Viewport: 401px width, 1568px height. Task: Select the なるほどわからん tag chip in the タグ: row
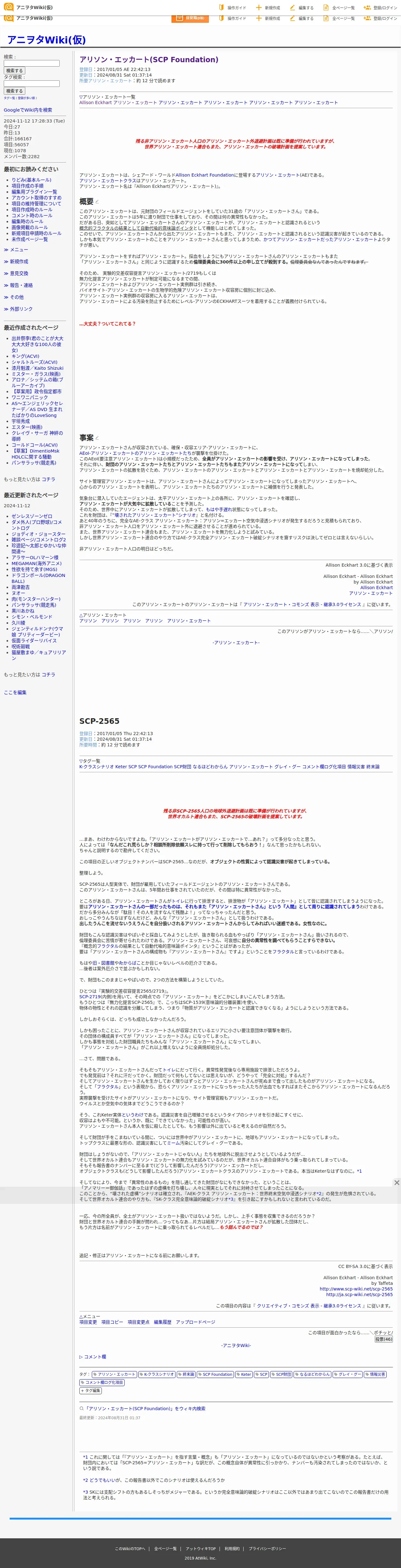[x=312, y=1375]
